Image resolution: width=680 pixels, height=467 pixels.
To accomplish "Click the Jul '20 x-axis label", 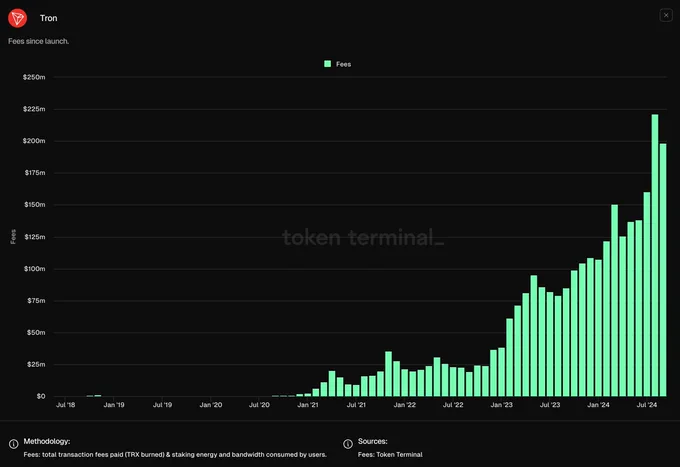I will pyautogui.click(x=259, y=405).
